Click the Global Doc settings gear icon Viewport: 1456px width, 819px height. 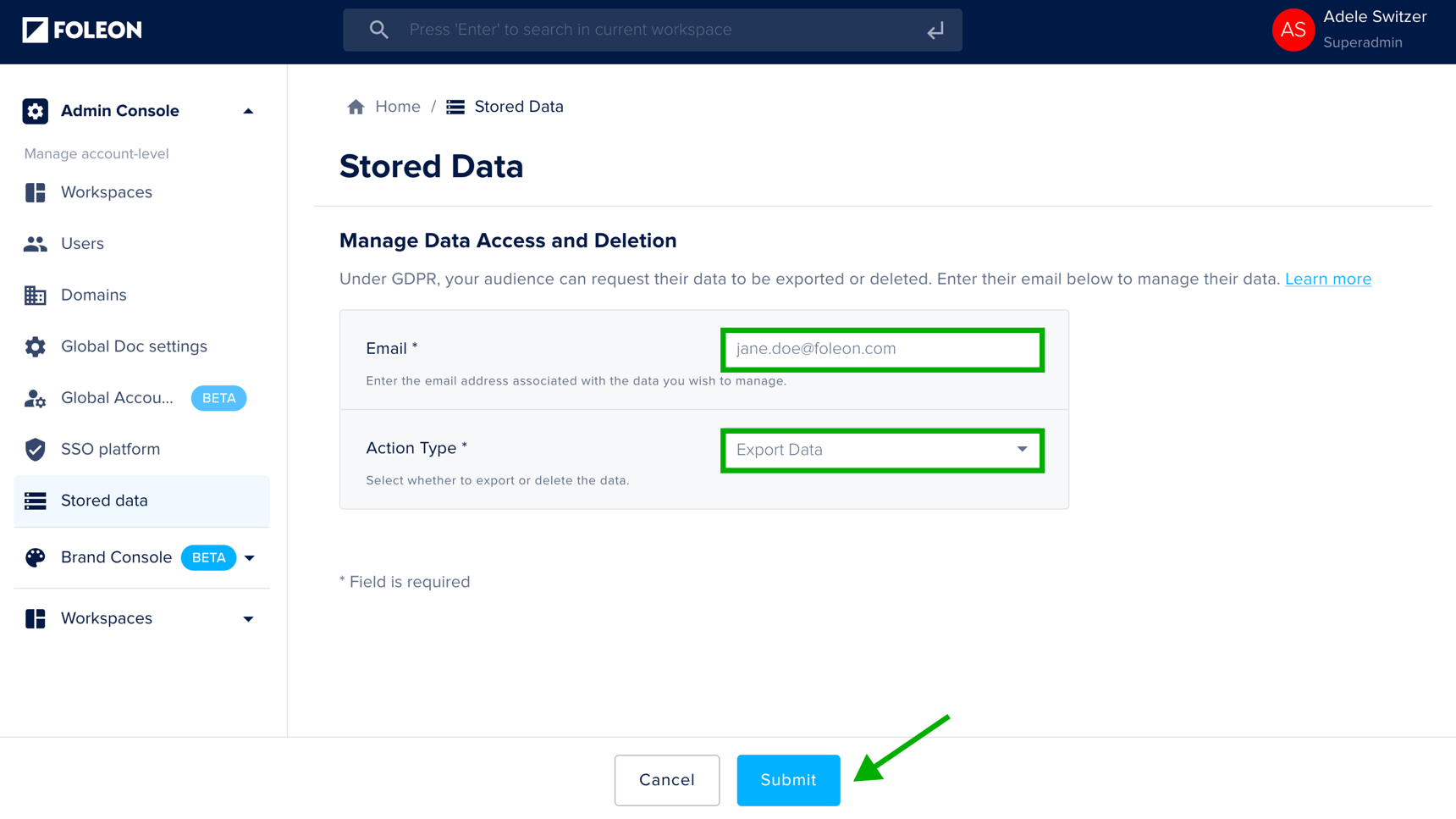(36, 346)
